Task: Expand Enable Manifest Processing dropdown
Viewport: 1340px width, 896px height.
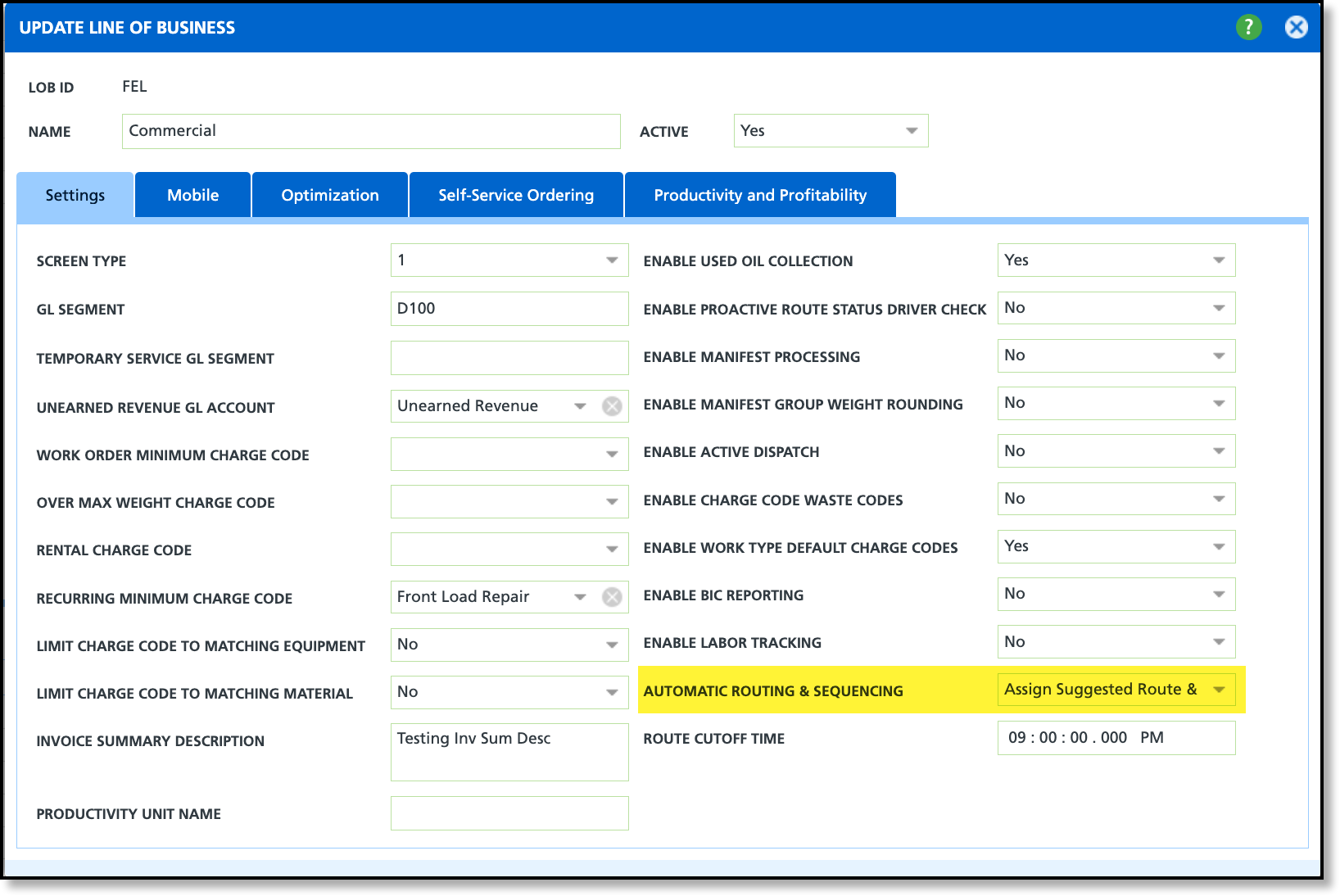Action: click(1116, 355)
